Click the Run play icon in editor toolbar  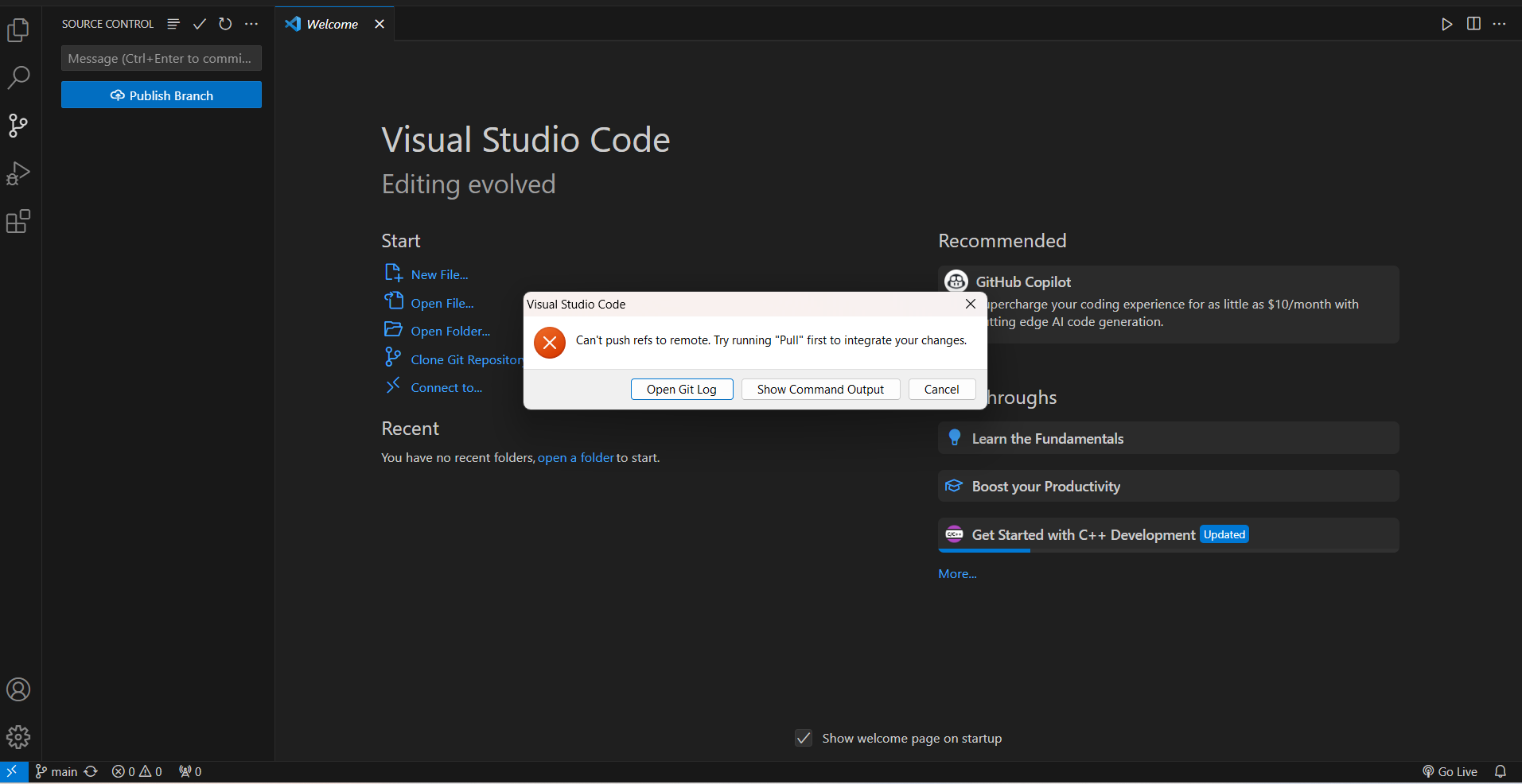(1447, 24)
